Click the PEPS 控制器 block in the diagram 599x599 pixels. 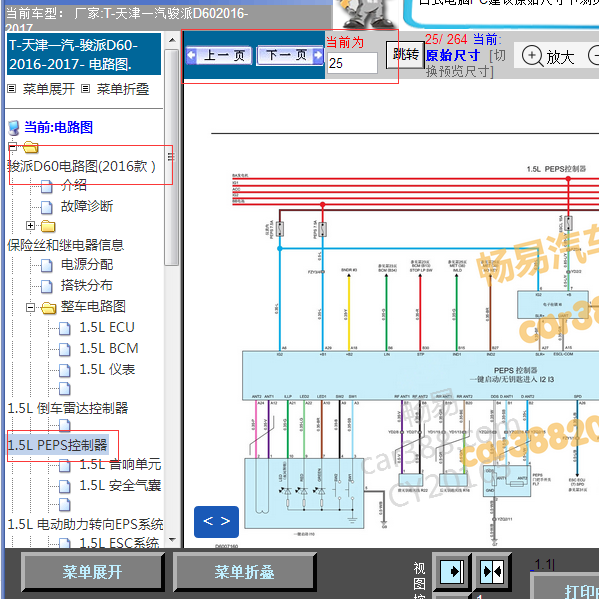(x=420, y=376)
